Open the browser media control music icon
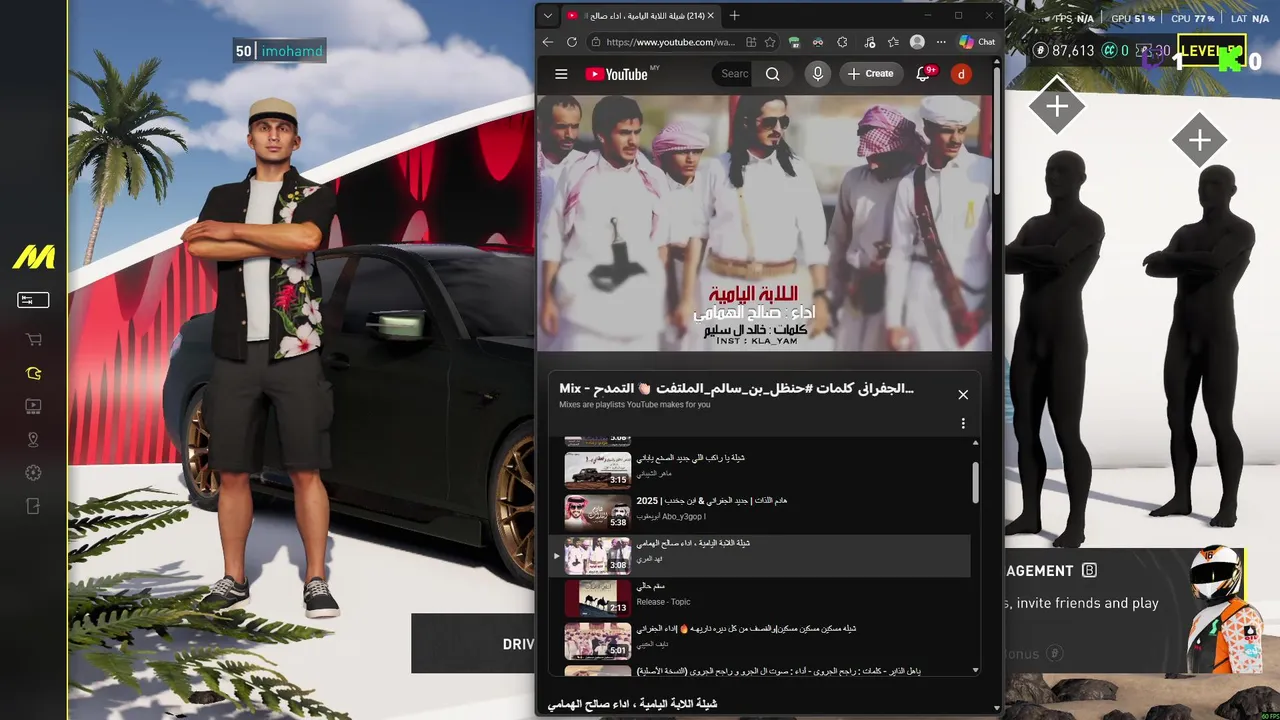 [x=869, y=42]
